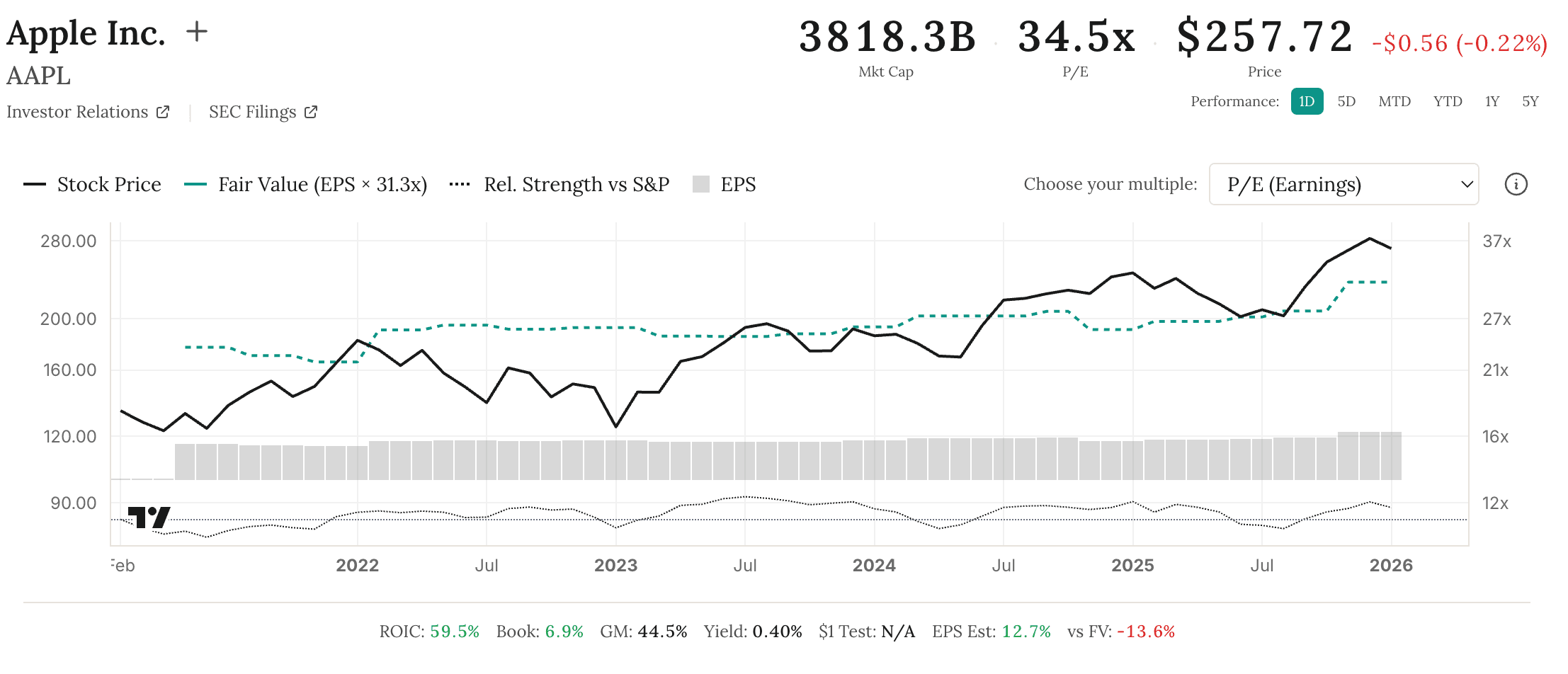Click the Stock Price line legend marker

35,184
